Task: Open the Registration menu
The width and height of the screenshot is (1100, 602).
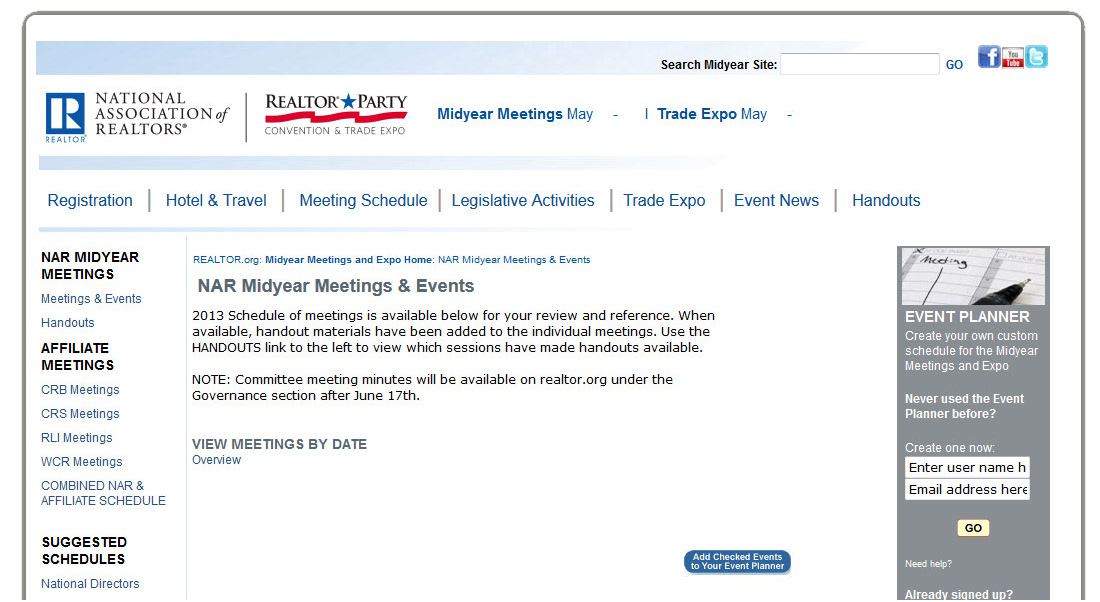Action: pyautogui.click(x=90, y=201)
